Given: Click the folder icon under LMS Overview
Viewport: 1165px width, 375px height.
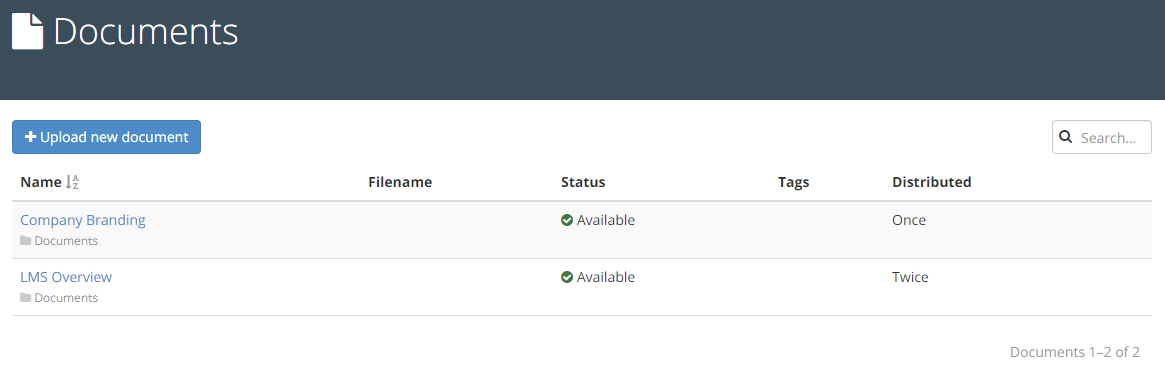Looking at the screenshot, I should (x=26, y=298).
